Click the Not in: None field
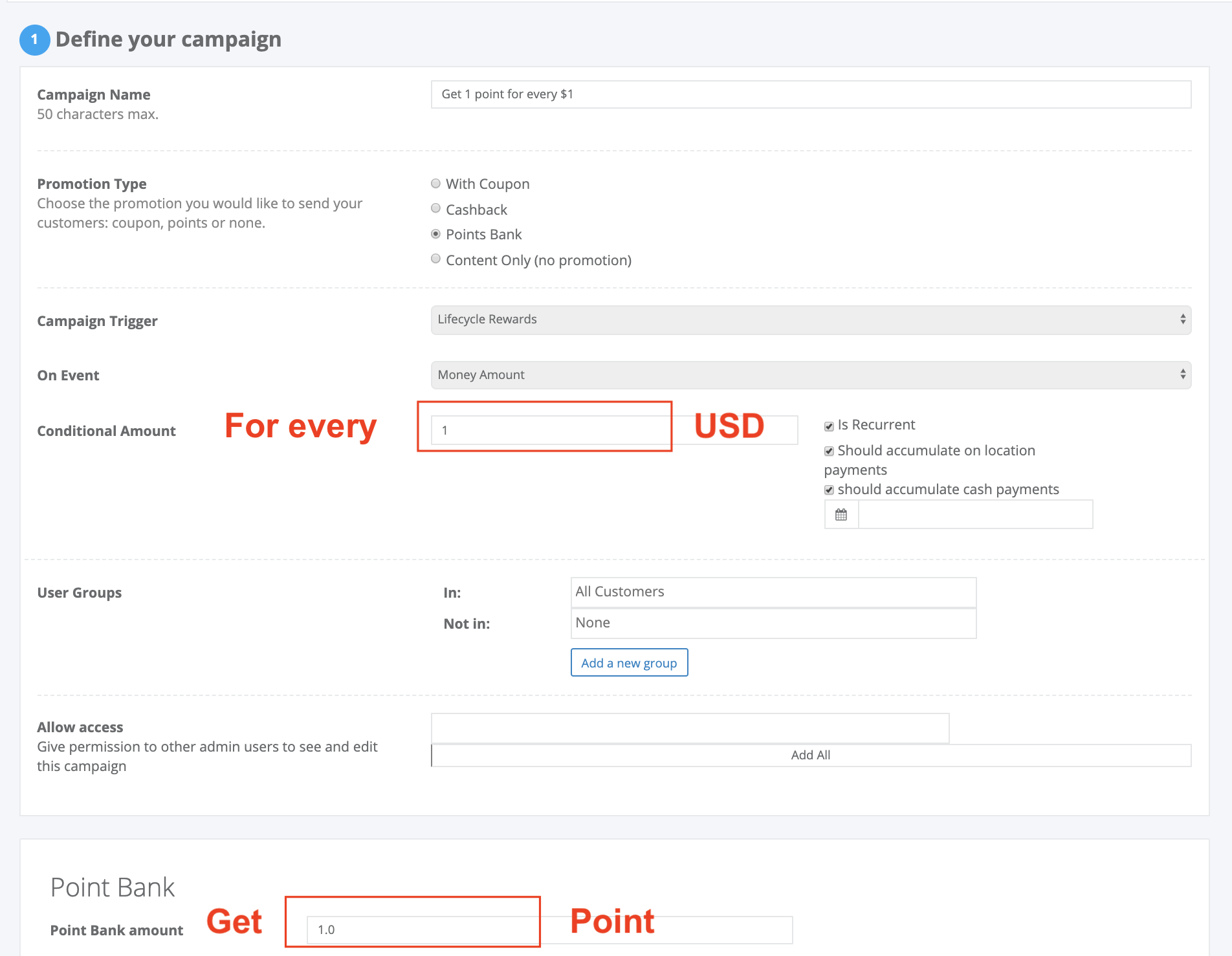This screenshot has width=1232, height=956. point(773,623)
